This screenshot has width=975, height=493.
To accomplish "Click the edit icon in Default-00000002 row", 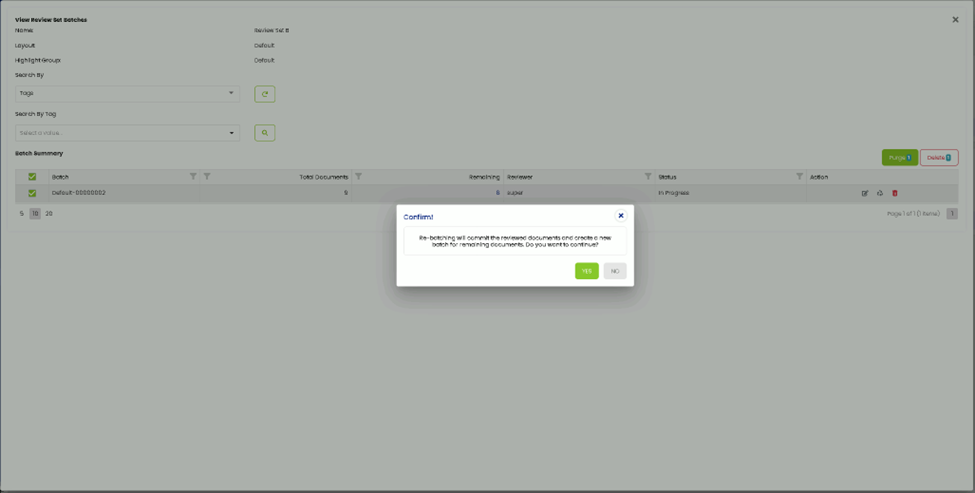I will pos(865,193).
